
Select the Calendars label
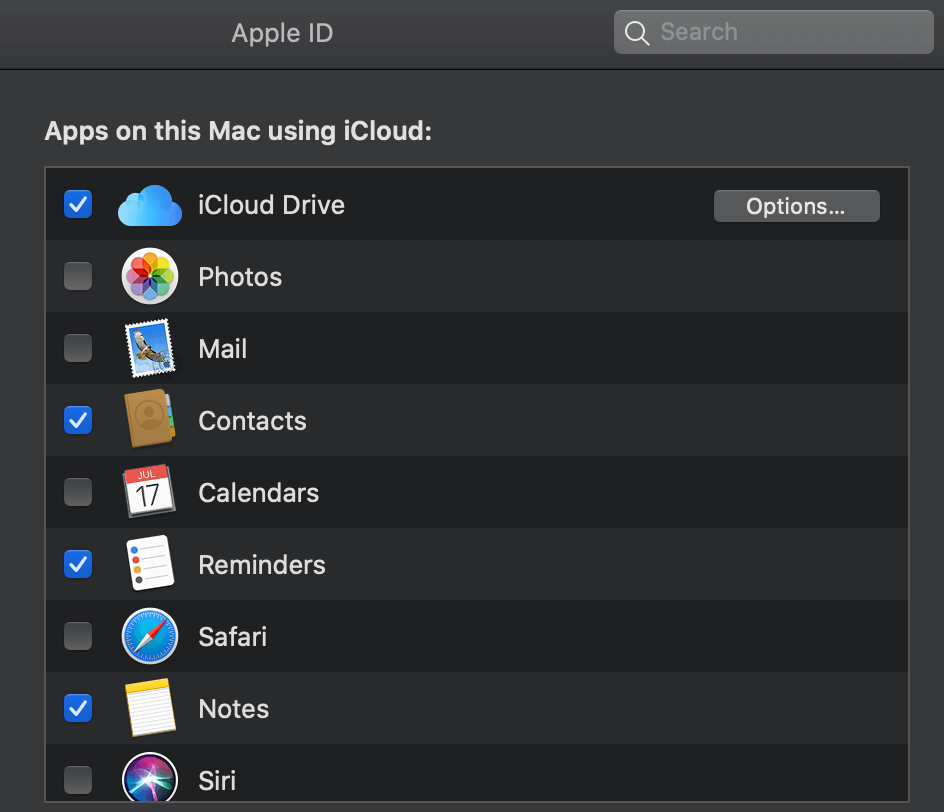[258, 493]
